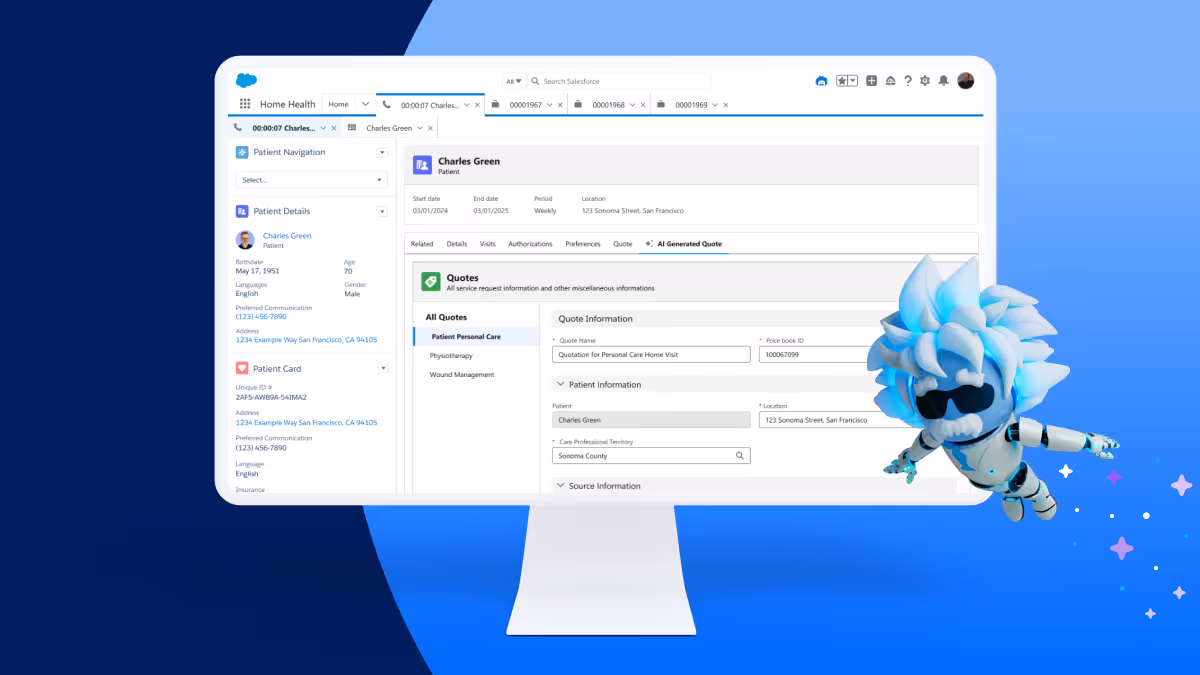The width and height of the screenshot is (1200, 675).
Task: Select the AI Generated Quote tab
Action: pyautogui.click(x=684, y=244)
